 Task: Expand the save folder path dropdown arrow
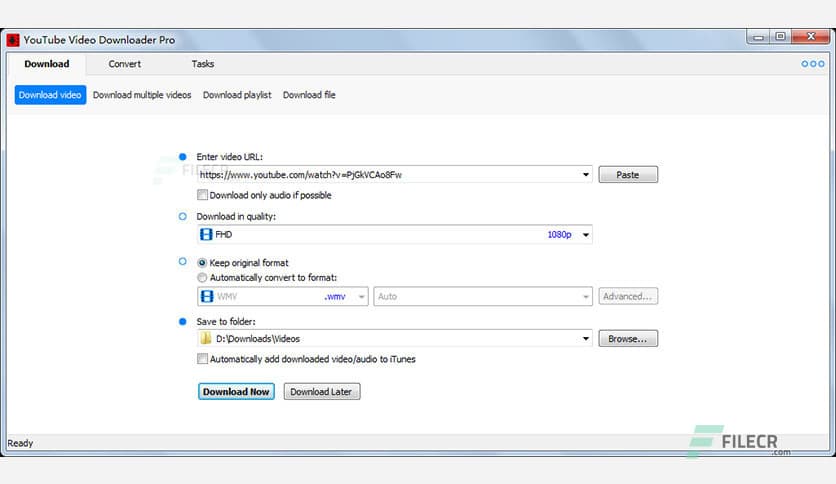(585, 338)
